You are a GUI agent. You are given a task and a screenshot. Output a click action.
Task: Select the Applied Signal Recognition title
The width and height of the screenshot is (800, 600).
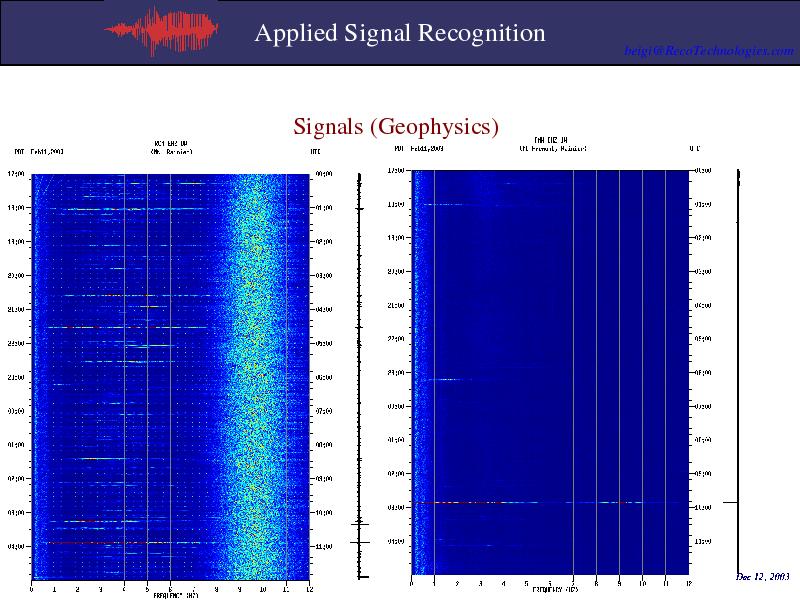[x=400, y=33]
